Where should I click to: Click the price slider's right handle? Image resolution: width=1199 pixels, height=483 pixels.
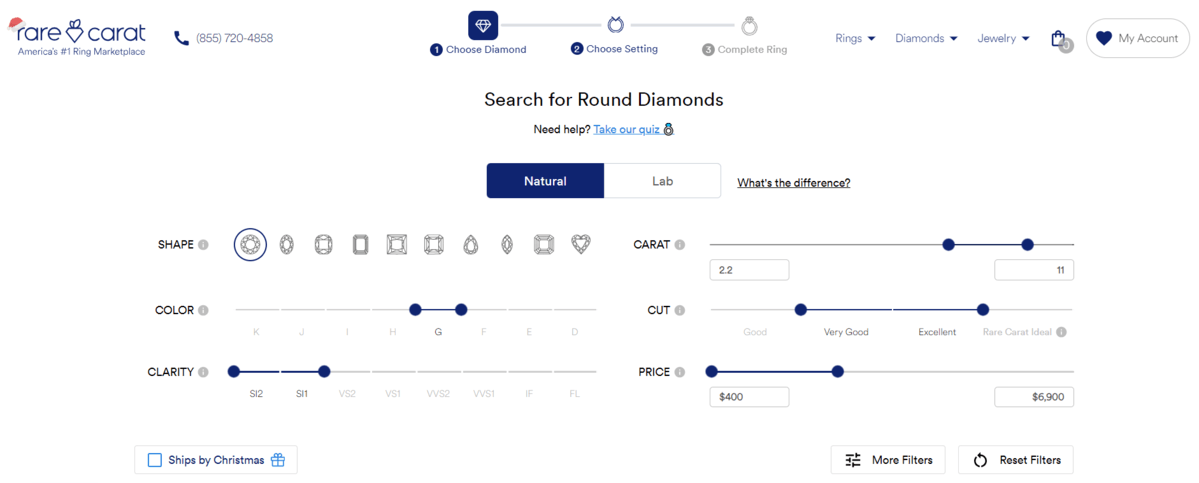pyautogui.click(x=838, y=372)
